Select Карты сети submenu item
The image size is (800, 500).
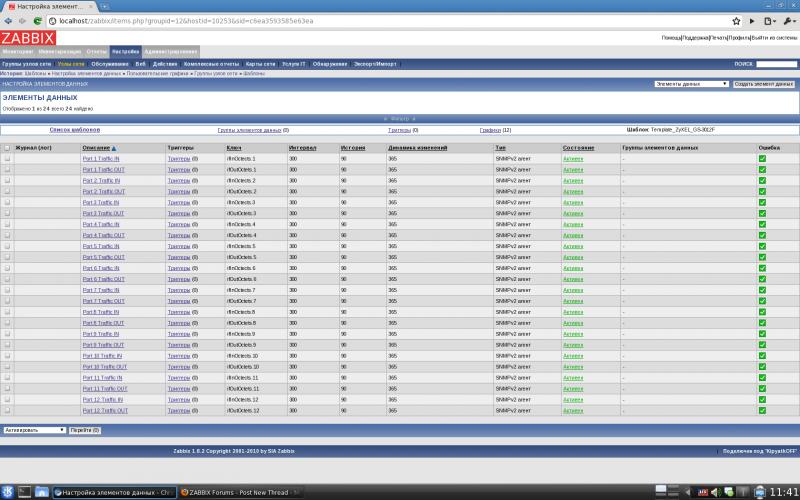coord(260,64)
